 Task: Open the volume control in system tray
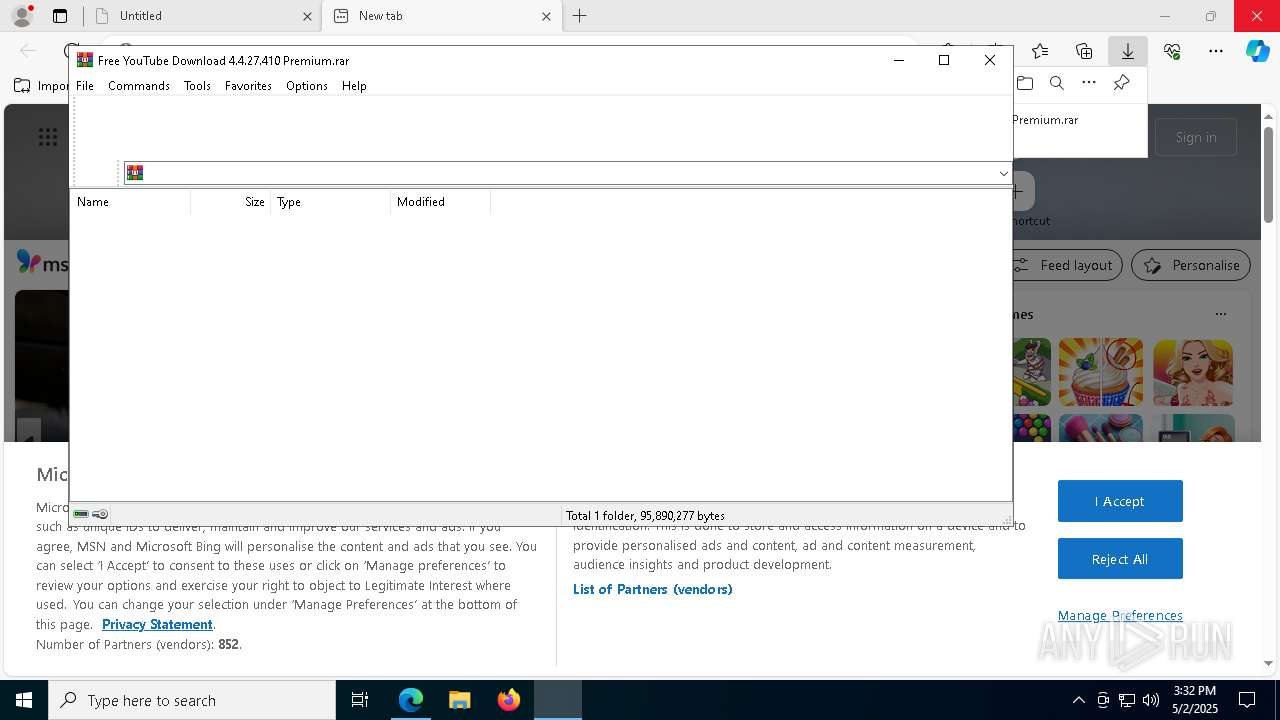[x=1151, y=700]
